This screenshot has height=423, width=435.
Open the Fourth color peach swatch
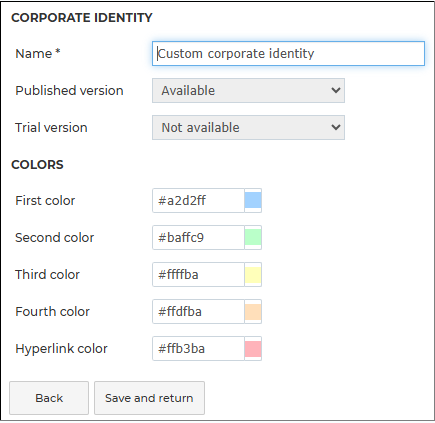pyautogui.click(x=253, y=311)
